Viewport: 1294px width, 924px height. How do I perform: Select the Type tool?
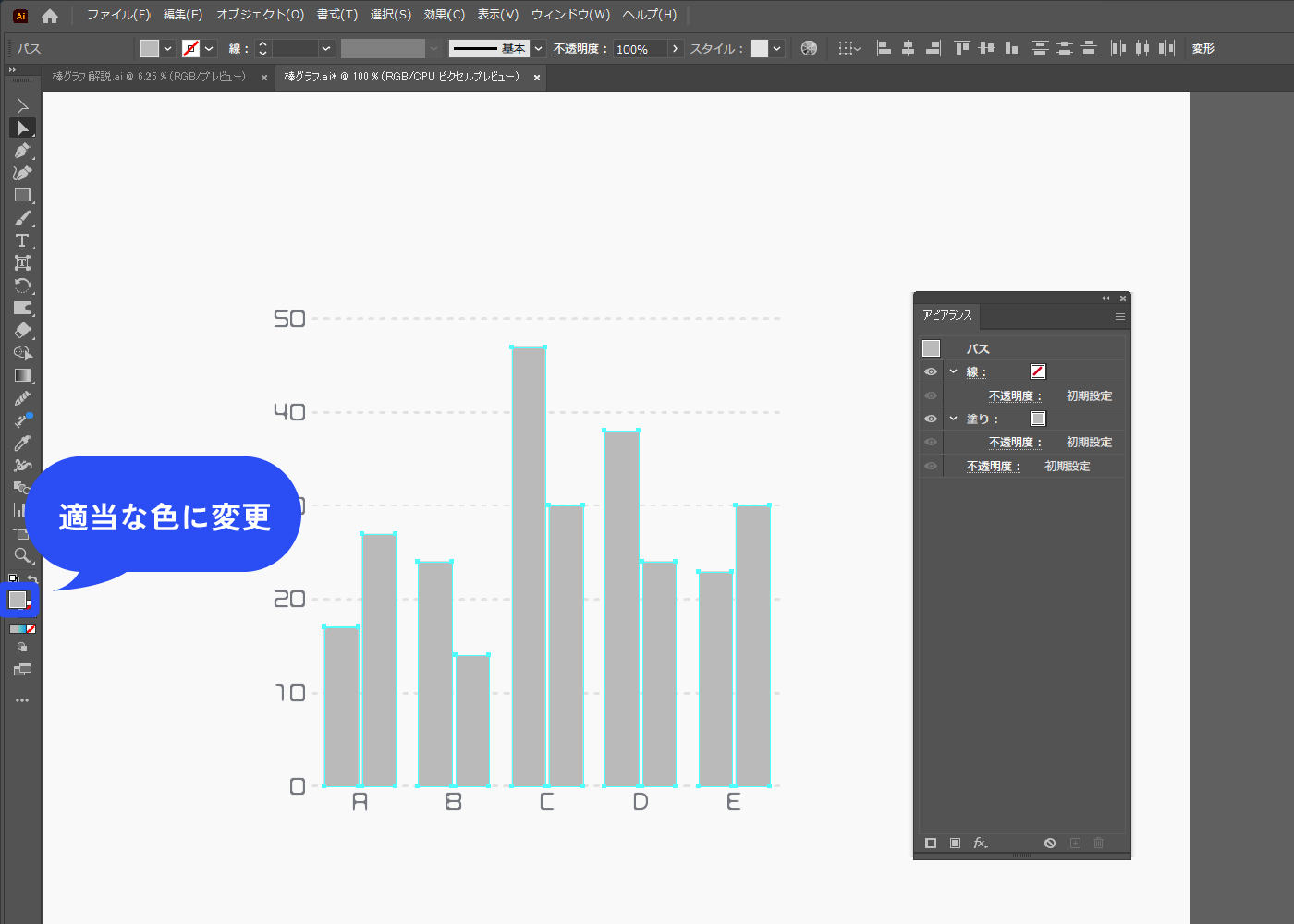[22, 240]
